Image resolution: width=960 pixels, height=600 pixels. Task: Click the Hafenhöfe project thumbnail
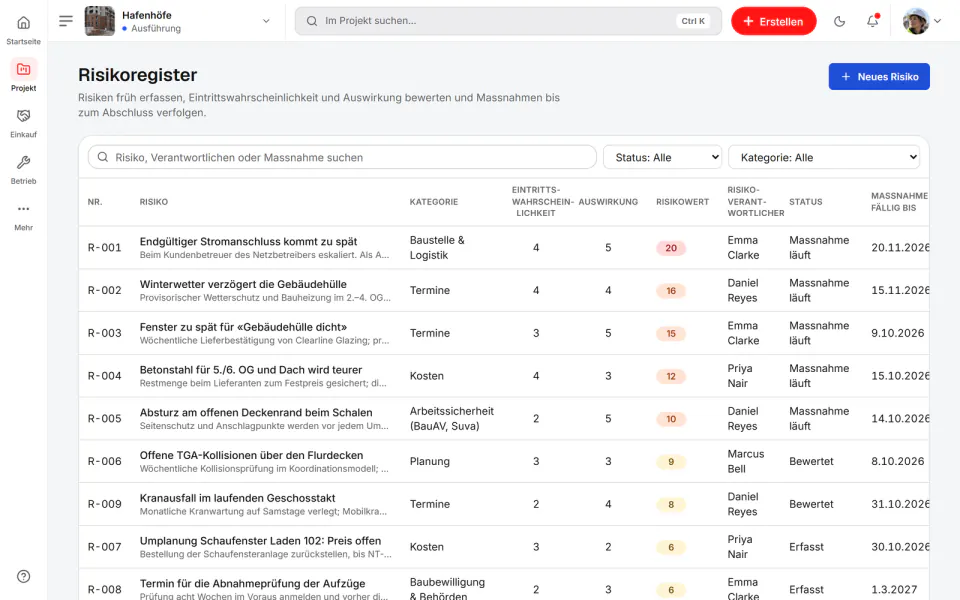point(99,21)
